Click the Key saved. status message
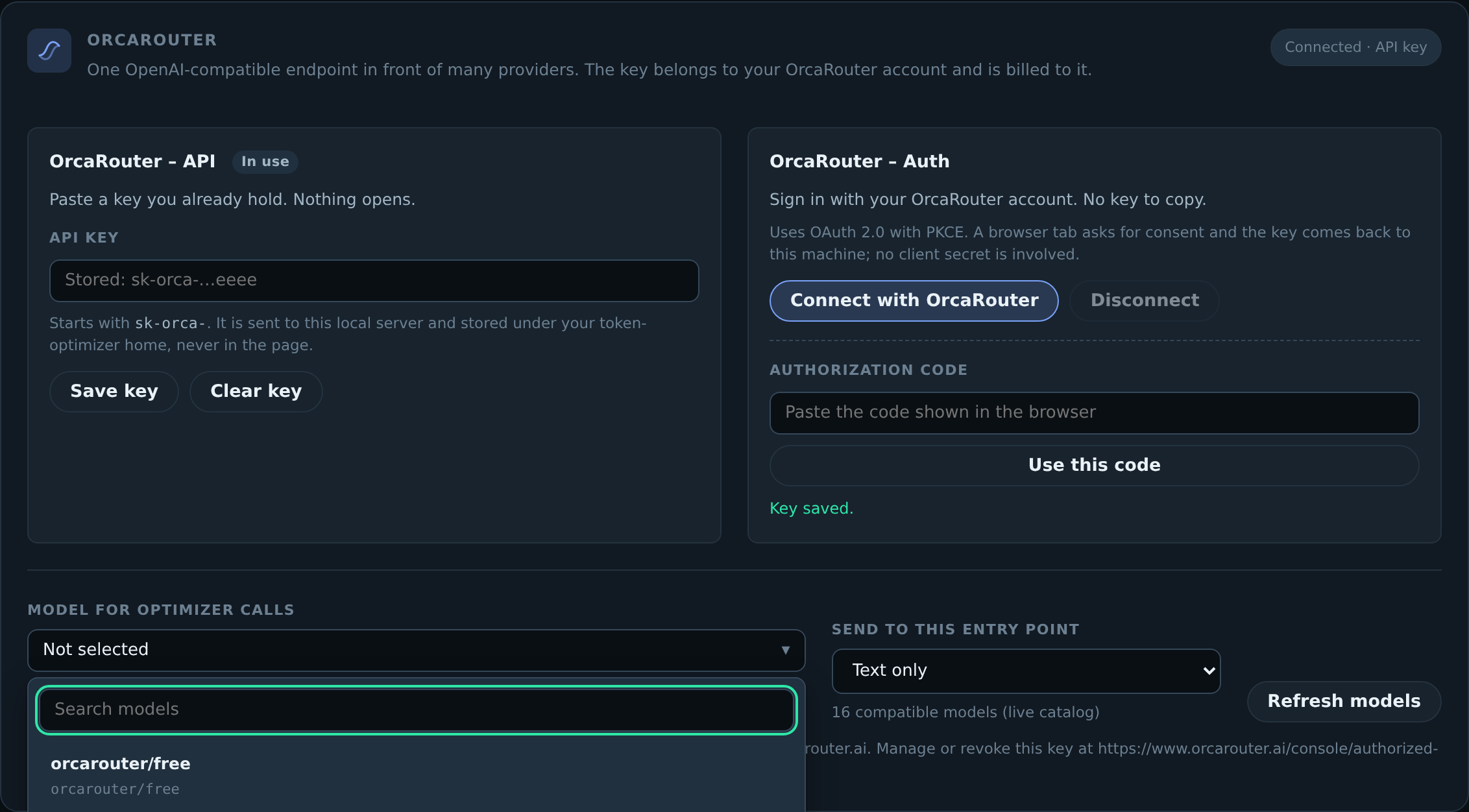 point(811,508)
